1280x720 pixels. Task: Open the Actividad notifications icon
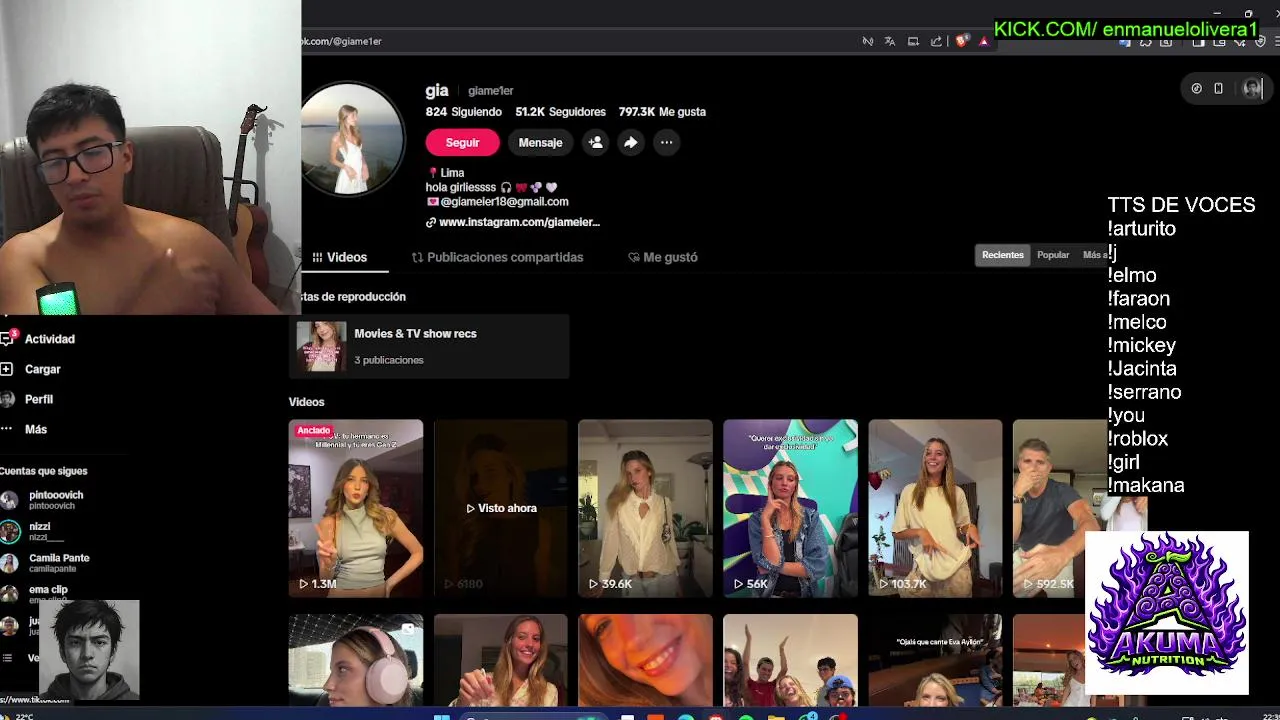click(7, 339)
